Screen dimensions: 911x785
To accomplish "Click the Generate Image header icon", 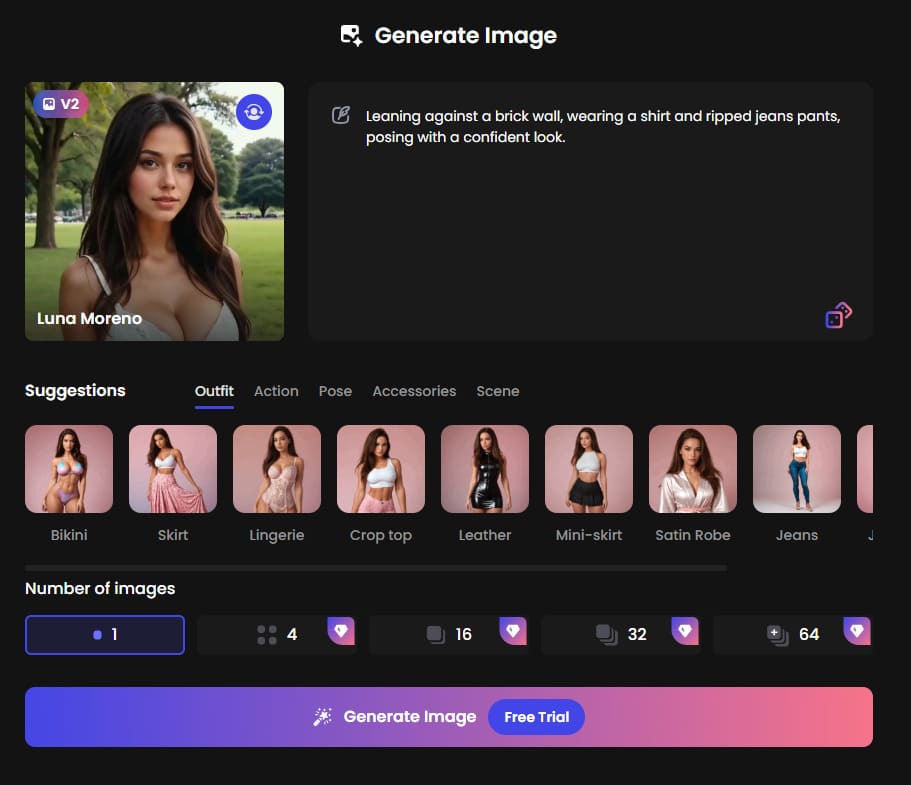I will [349, 34].
